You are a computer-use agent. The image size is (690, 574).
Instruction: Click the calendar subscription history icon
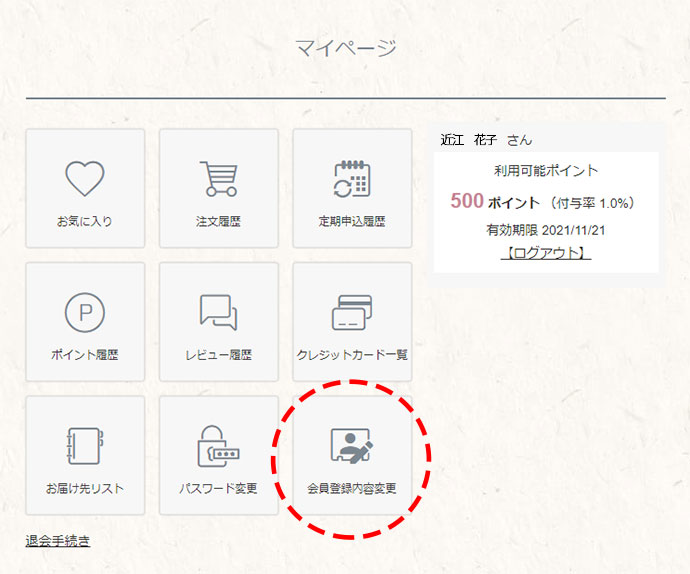tap(351, 179)
